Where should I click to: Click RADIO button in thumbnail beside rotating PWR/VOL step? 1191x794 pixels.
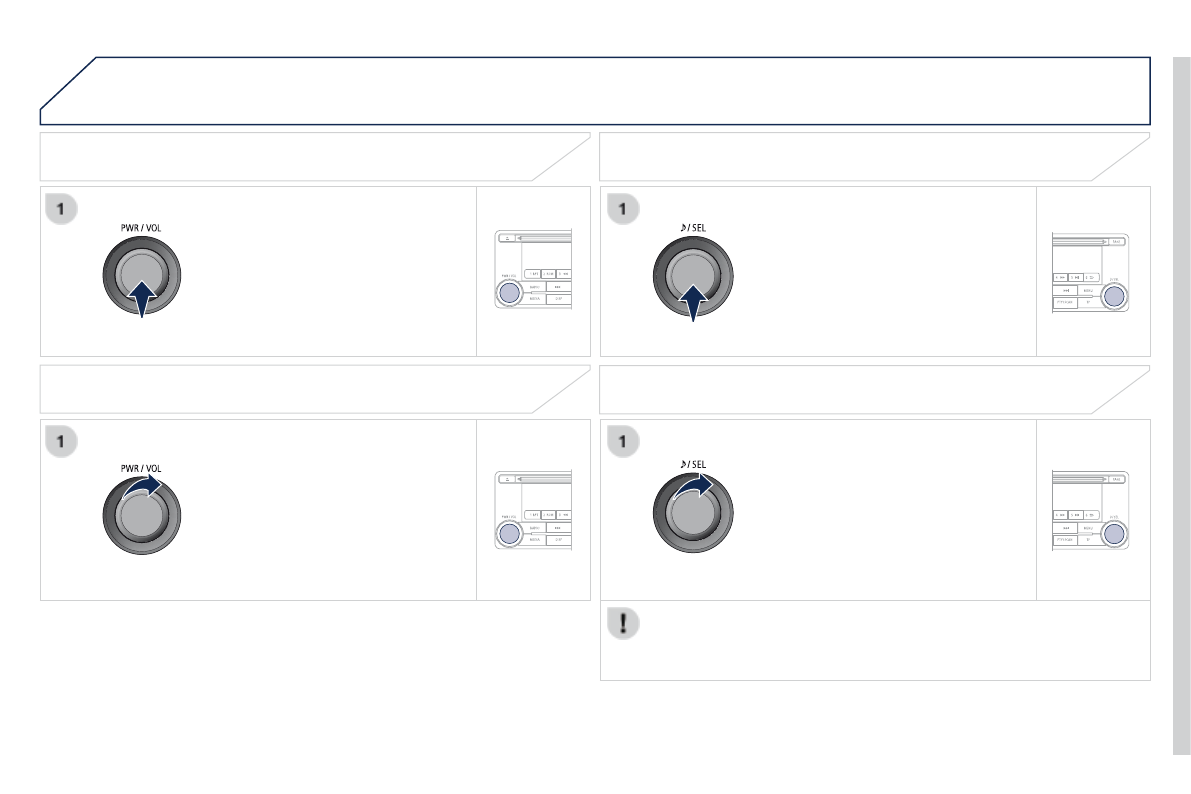534,526
